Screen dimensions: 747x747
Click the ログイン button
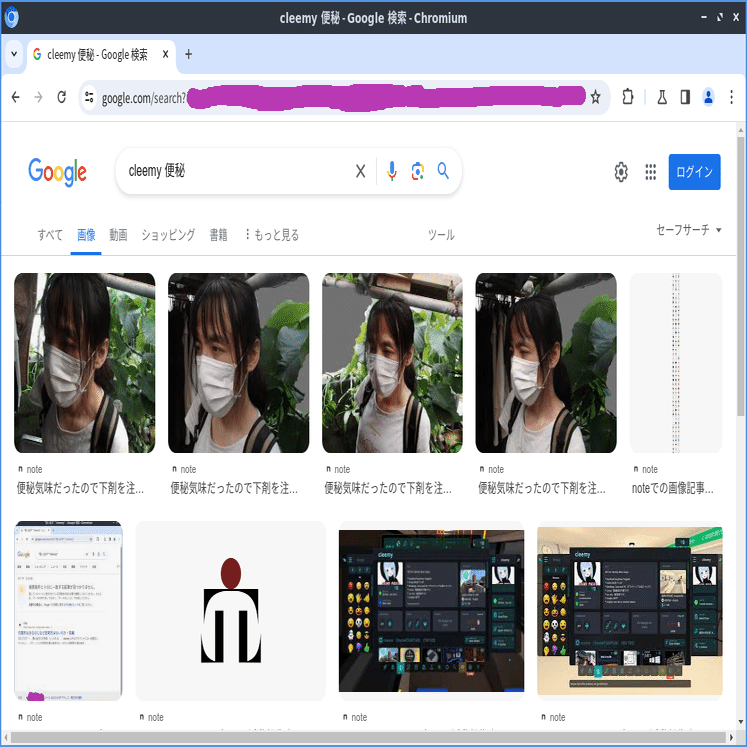695,172
